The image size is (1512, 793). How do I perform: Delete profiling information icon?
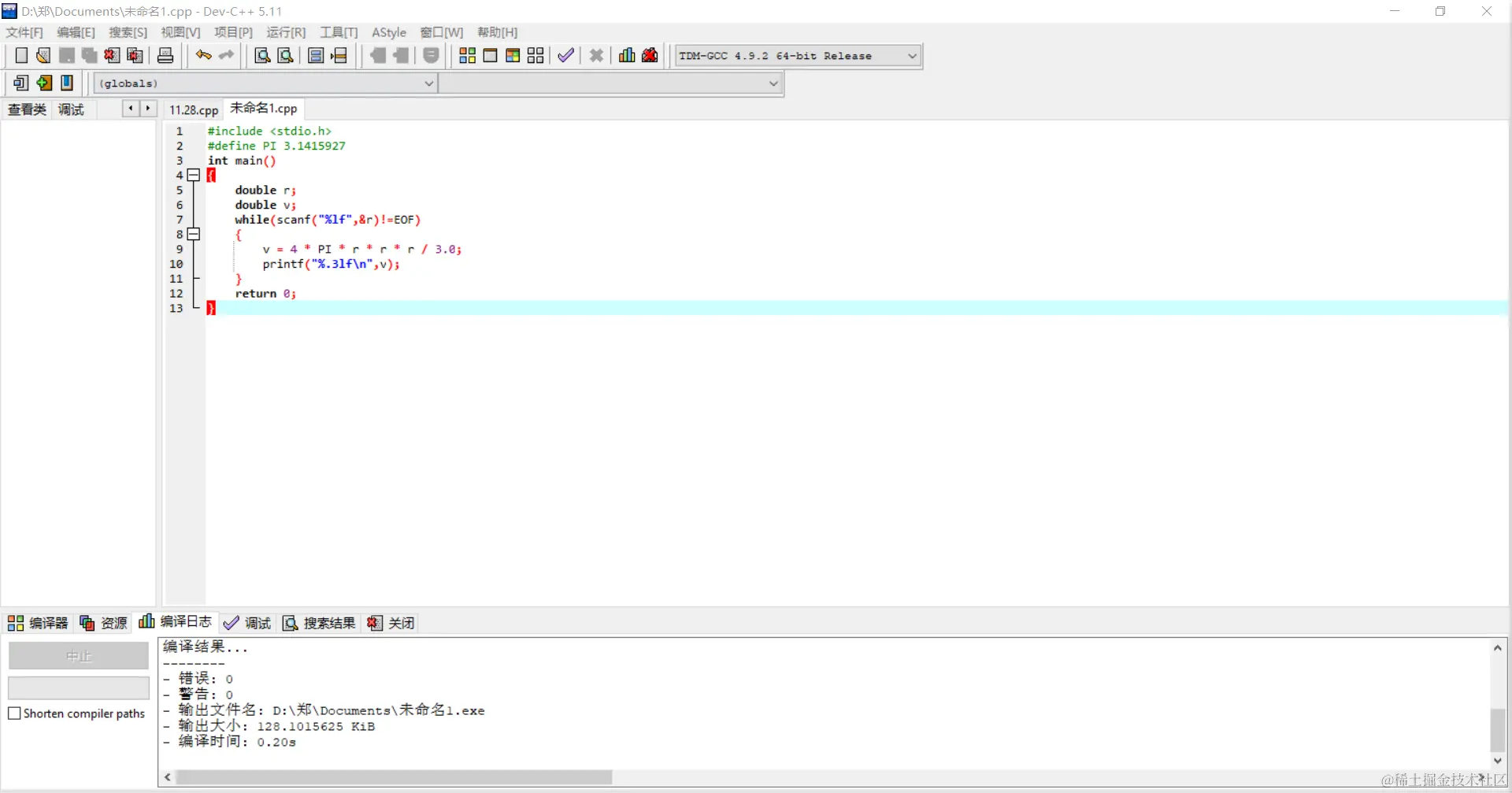coord(650,55)
